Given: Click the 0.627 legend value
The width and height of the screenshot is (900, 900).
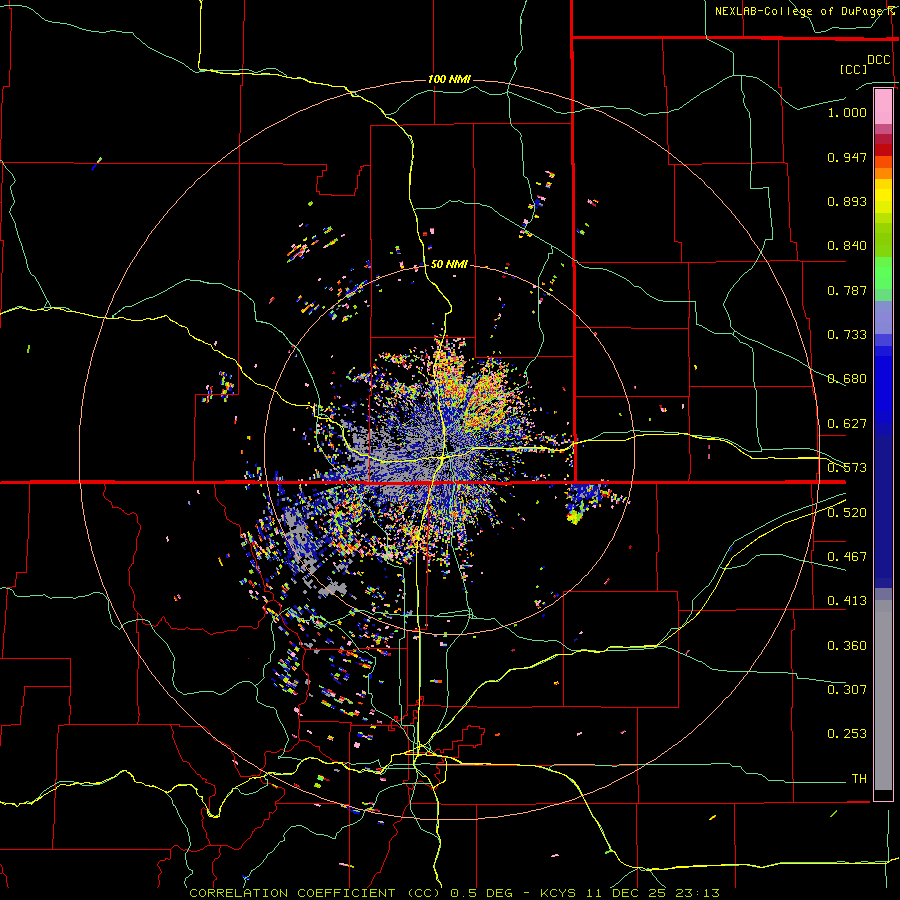Looking at the screenshot, I should click(x=847, y=424).
